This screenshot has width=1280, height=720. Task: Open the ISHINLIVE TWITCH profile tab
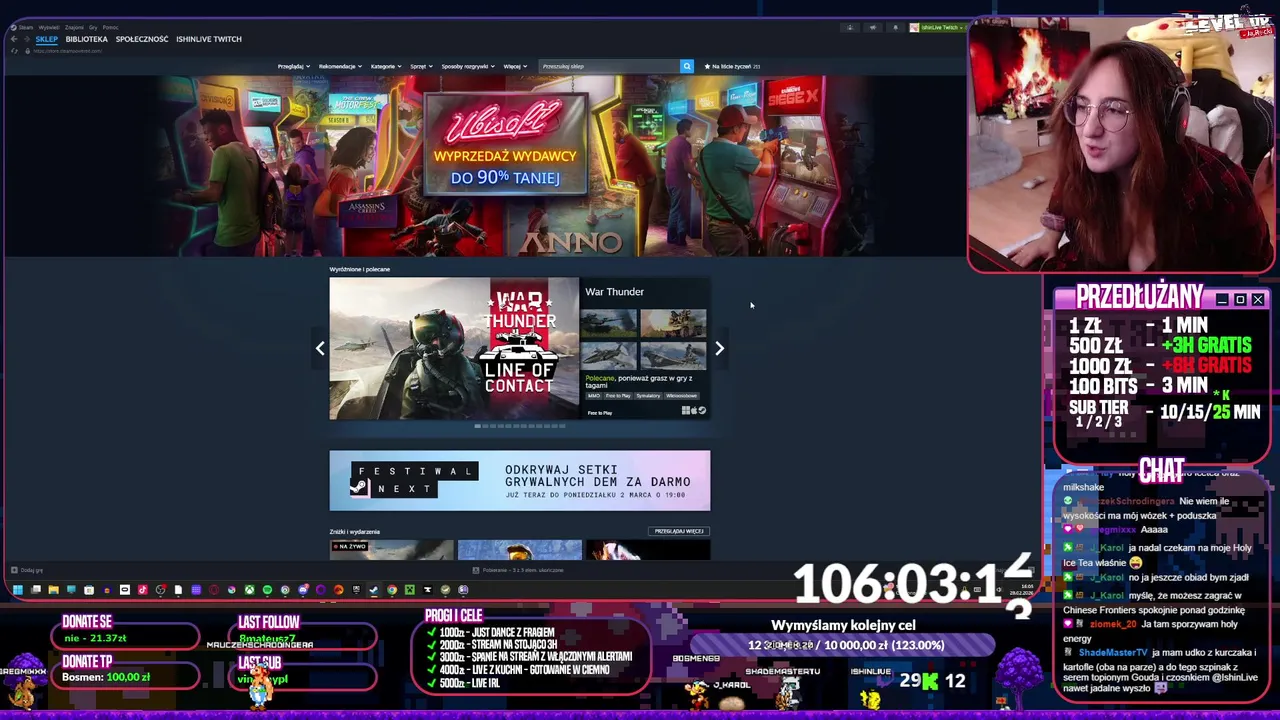tap(209, 39)
